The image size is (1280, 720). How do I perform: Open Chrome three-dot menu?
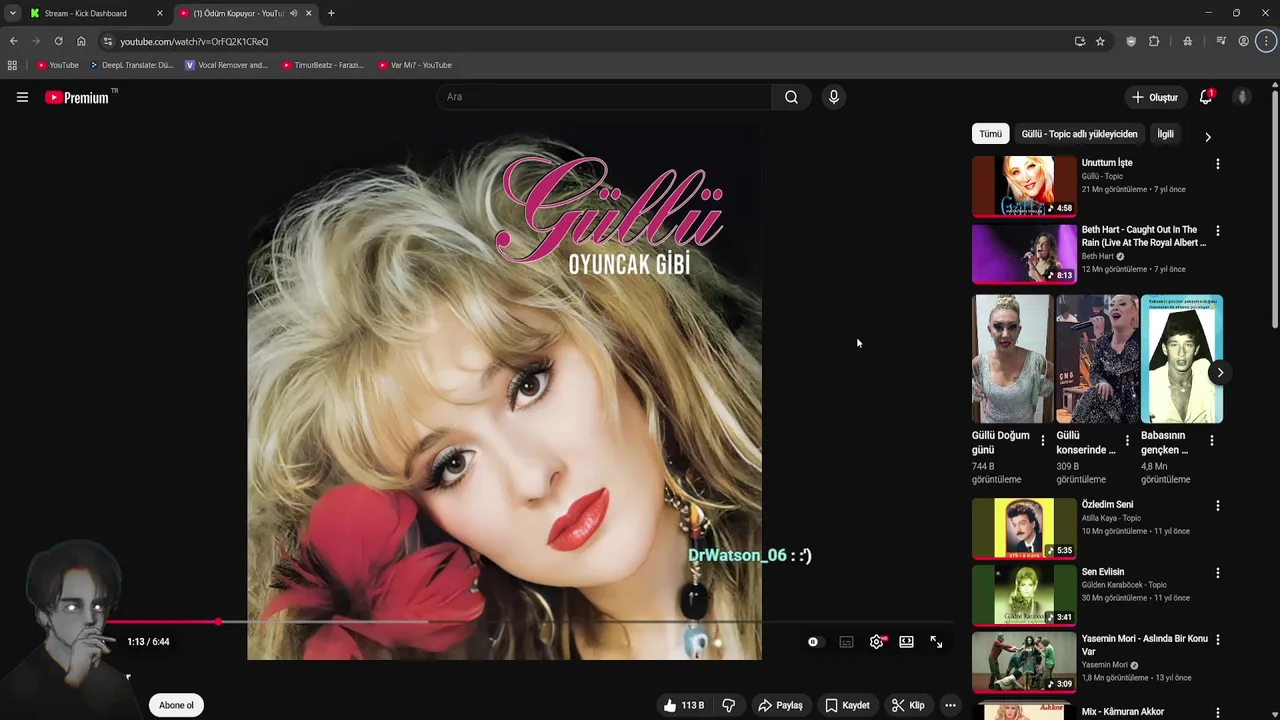coord(1266,41)
